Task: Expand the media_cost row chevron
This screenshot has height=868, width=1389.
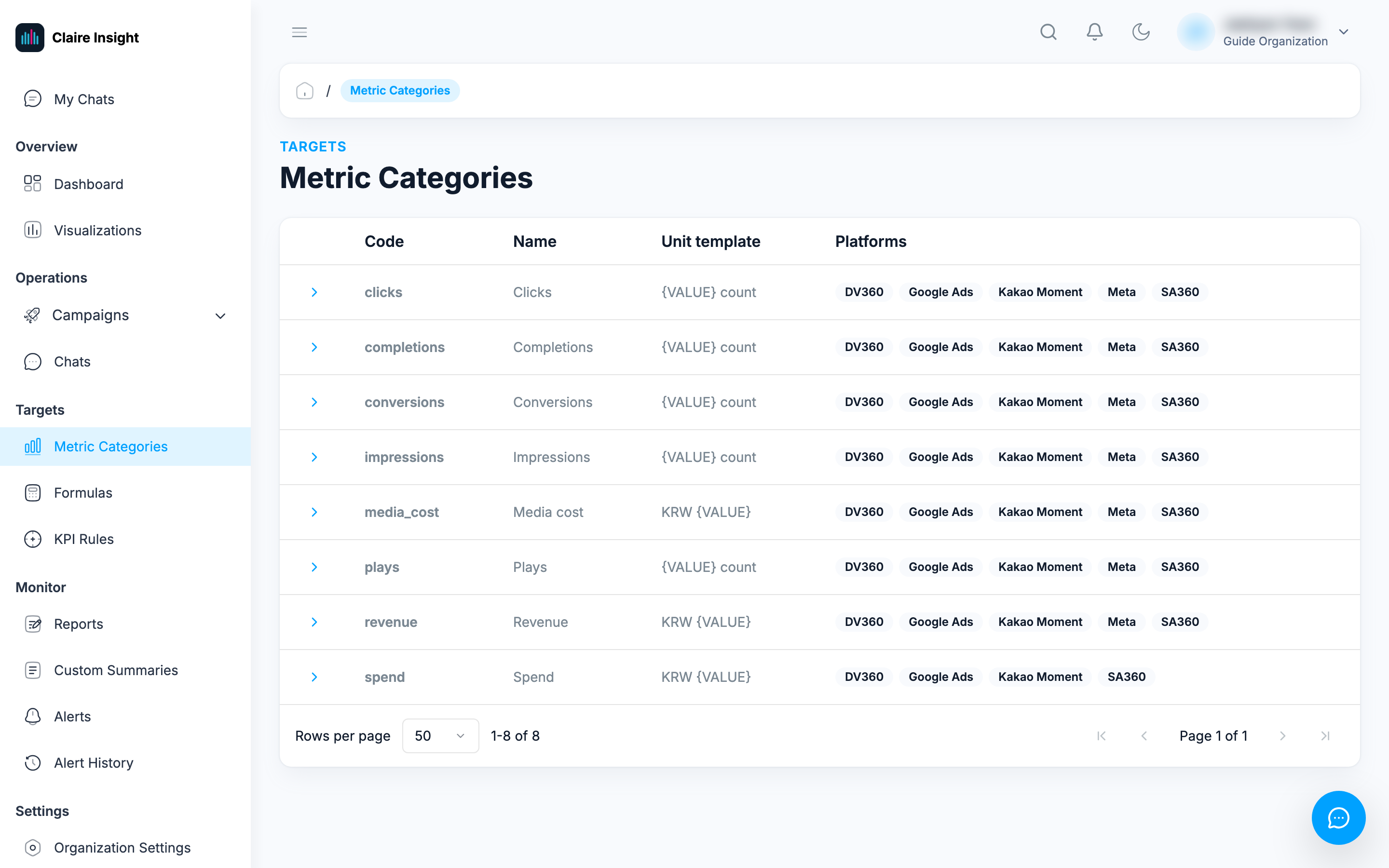Action: (x=314, y=512)
